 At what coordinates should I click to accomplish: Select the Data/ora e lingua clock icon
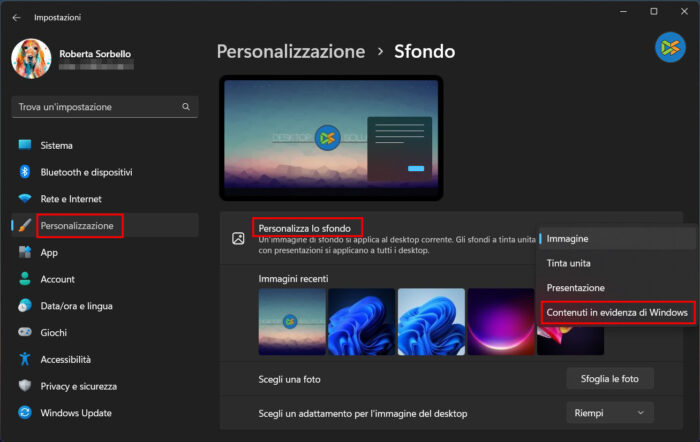pyautogui.click(x=25, y=306)
